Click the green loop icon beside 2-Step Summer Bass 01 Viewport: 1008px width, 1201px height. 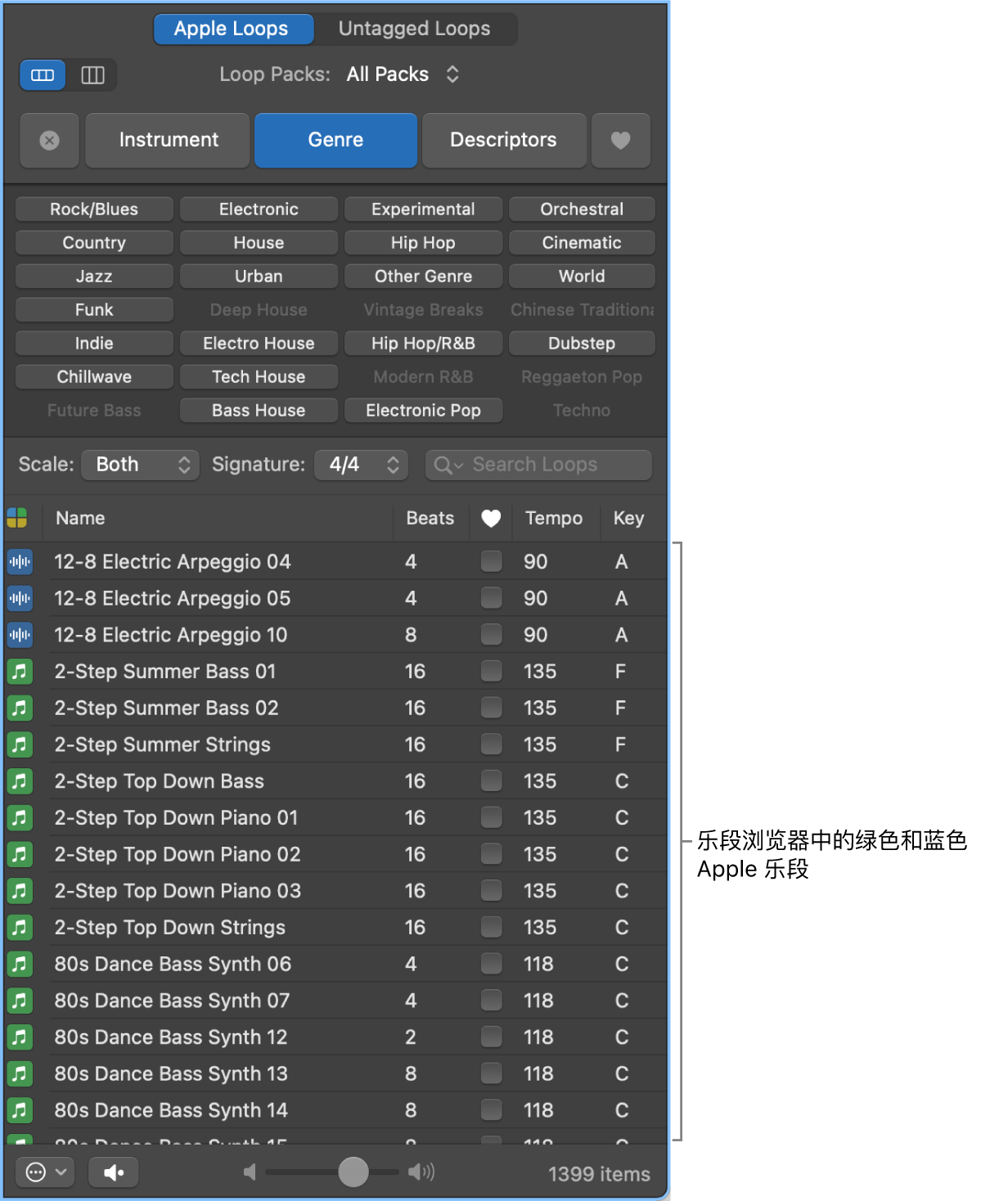point(20,671)
